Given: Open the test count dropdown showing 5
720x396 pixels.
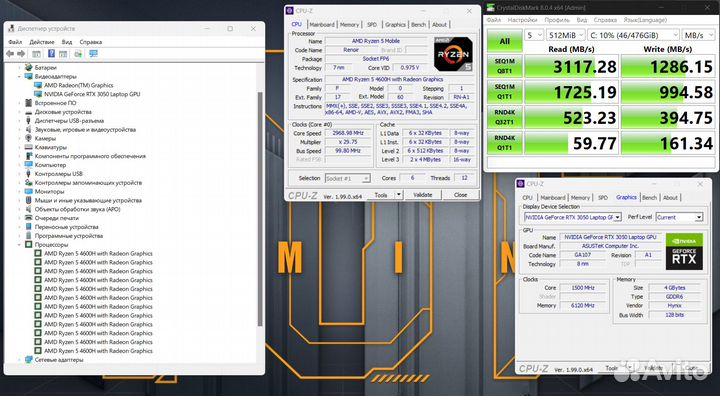Looking at the screenshot, I should click(x=534, y=35).
